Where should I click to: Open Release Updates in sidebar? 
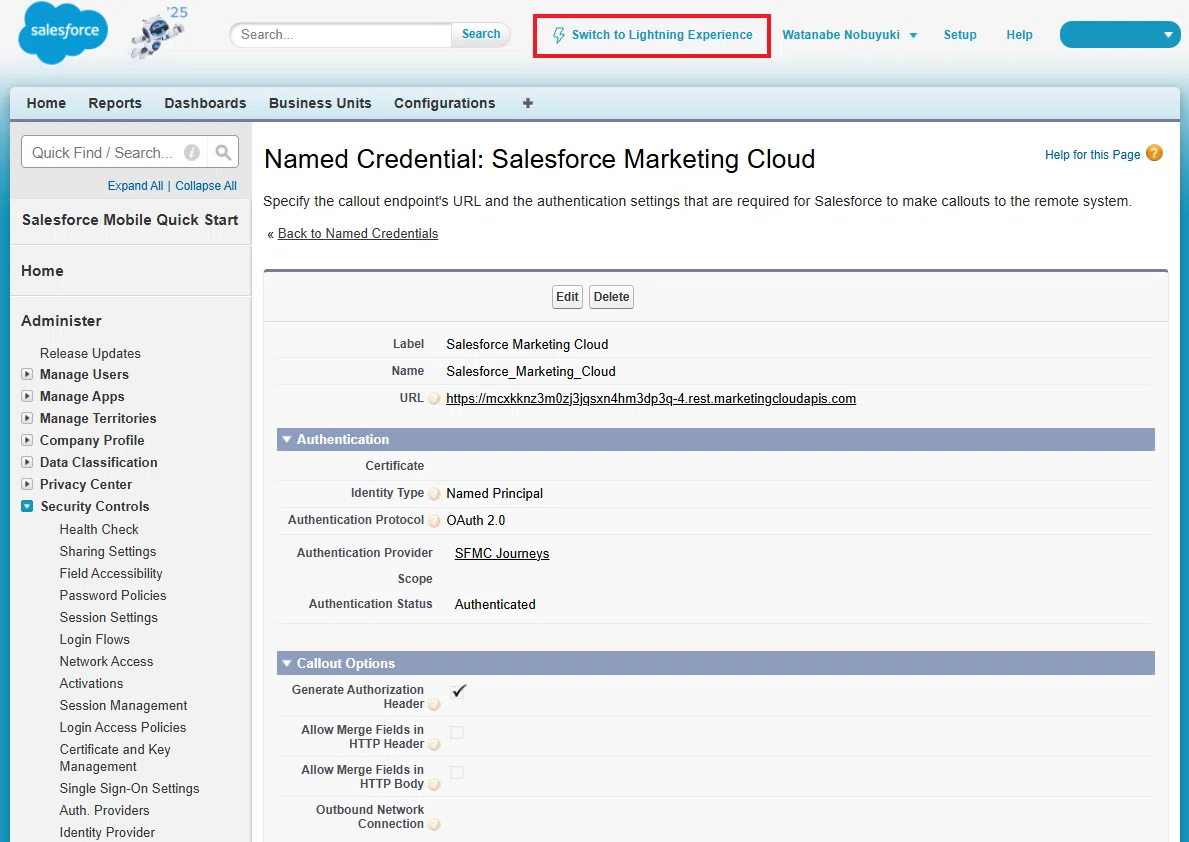[90, 353]
